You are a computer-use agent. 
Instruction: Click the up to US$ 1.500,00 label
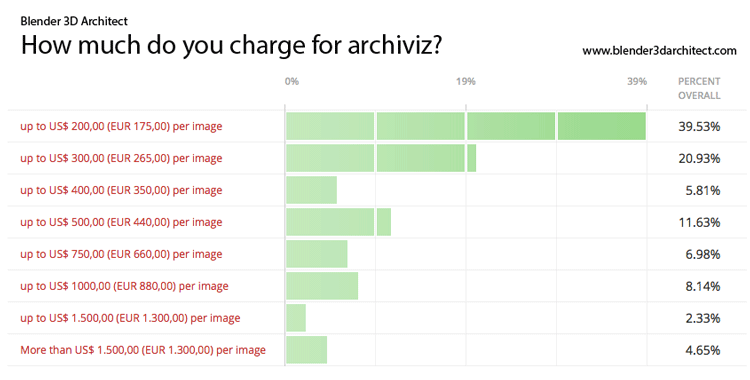(x=130, y=318)
